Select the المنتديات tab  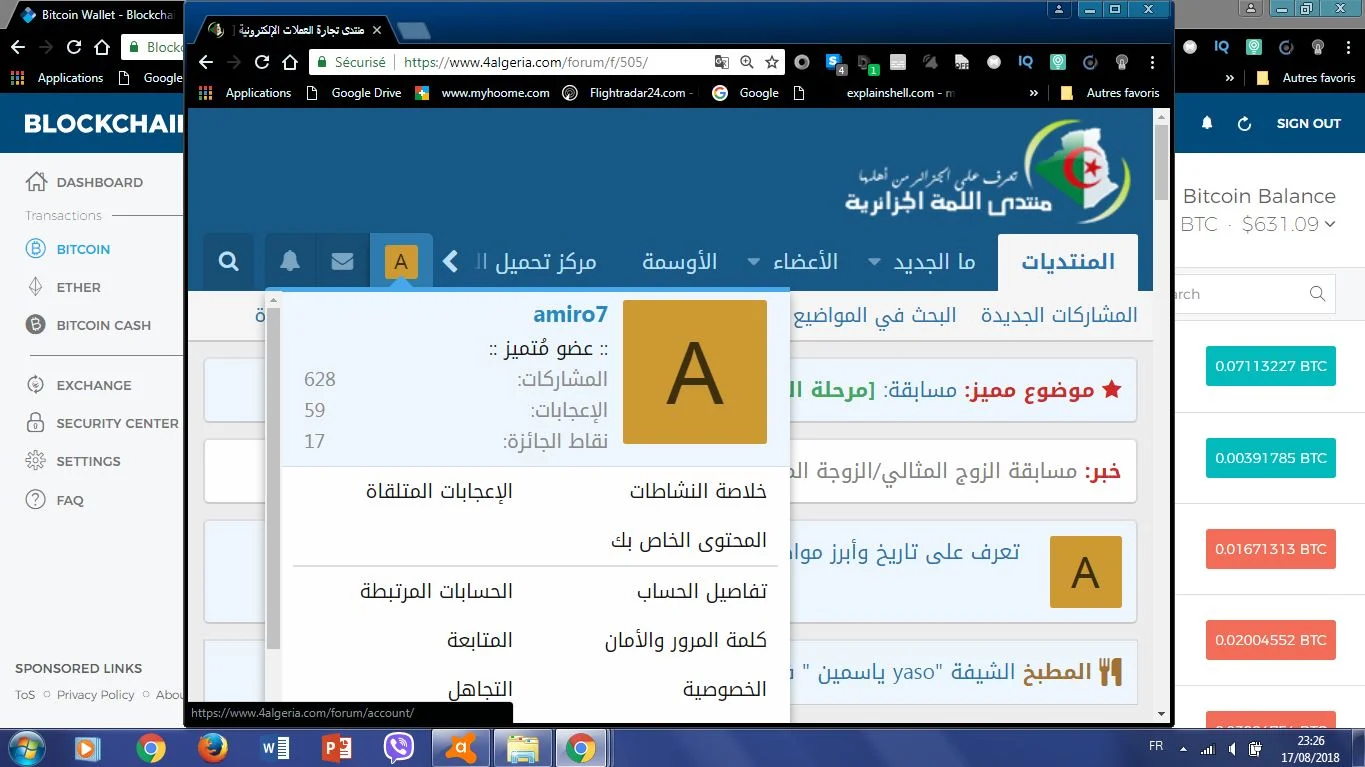click(1067, 262)
